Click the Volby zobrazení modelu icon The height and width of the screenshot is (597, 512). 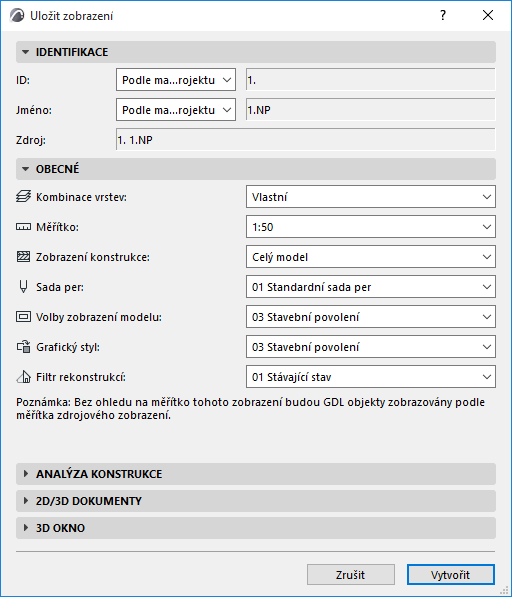[23, 317]
